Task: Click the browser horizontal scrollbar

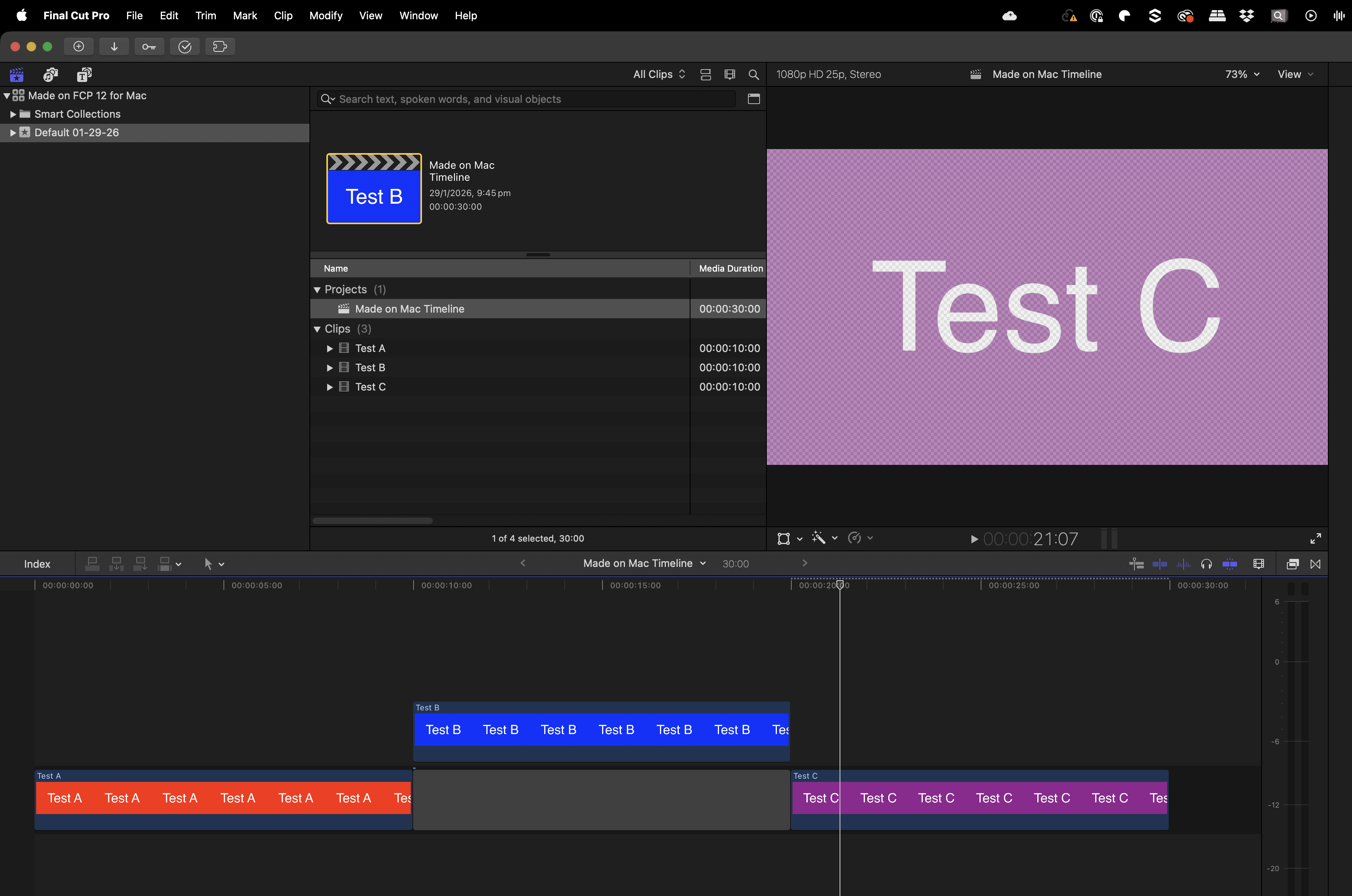Action: point(373,521)
